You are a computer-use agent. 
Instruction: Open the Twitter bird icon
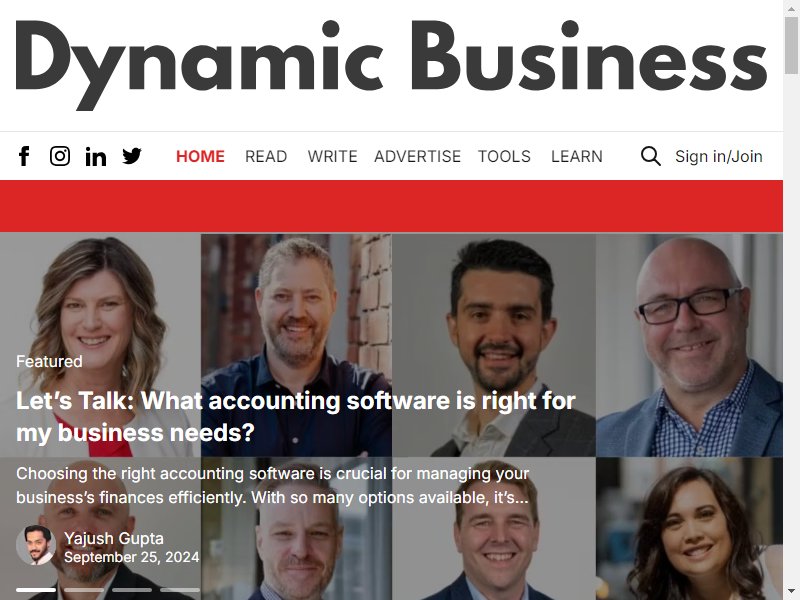(132, 156)
